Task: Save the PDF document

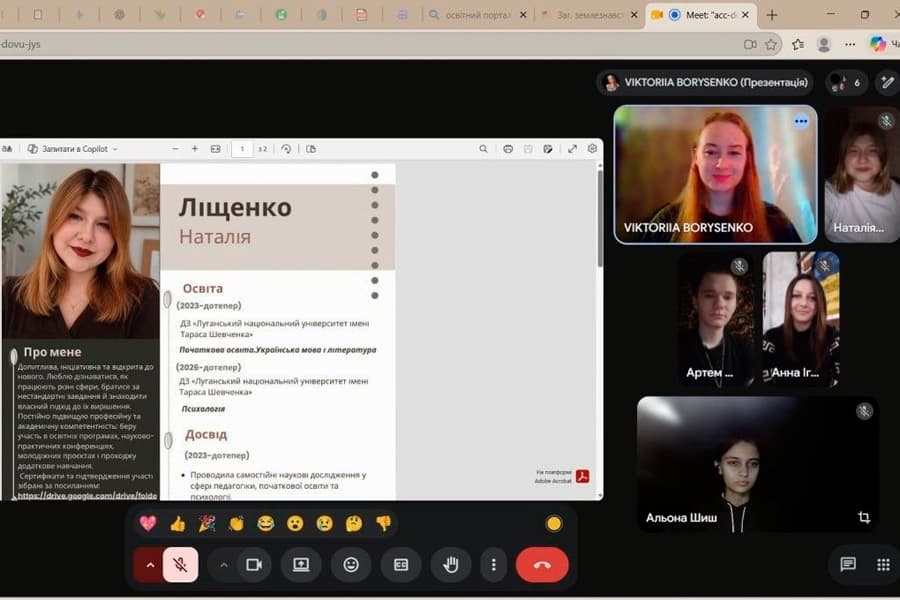Action: (x=527, y=149)
